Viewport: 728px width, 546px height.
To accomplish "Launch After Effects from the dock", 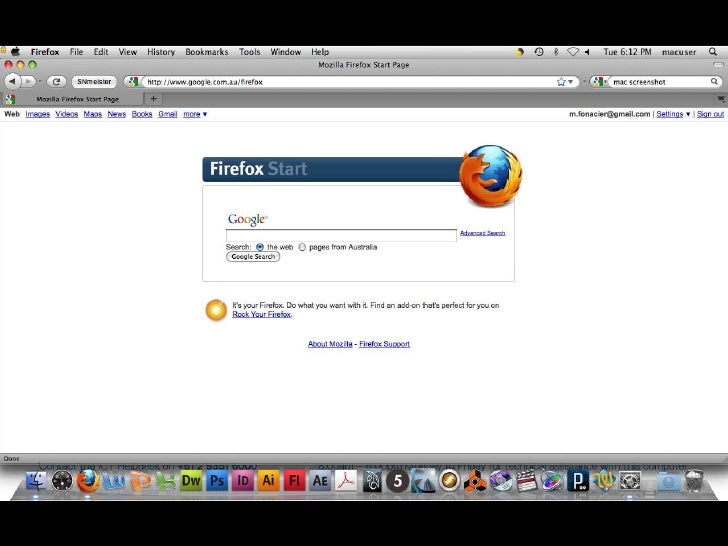I will click(320, 481).
